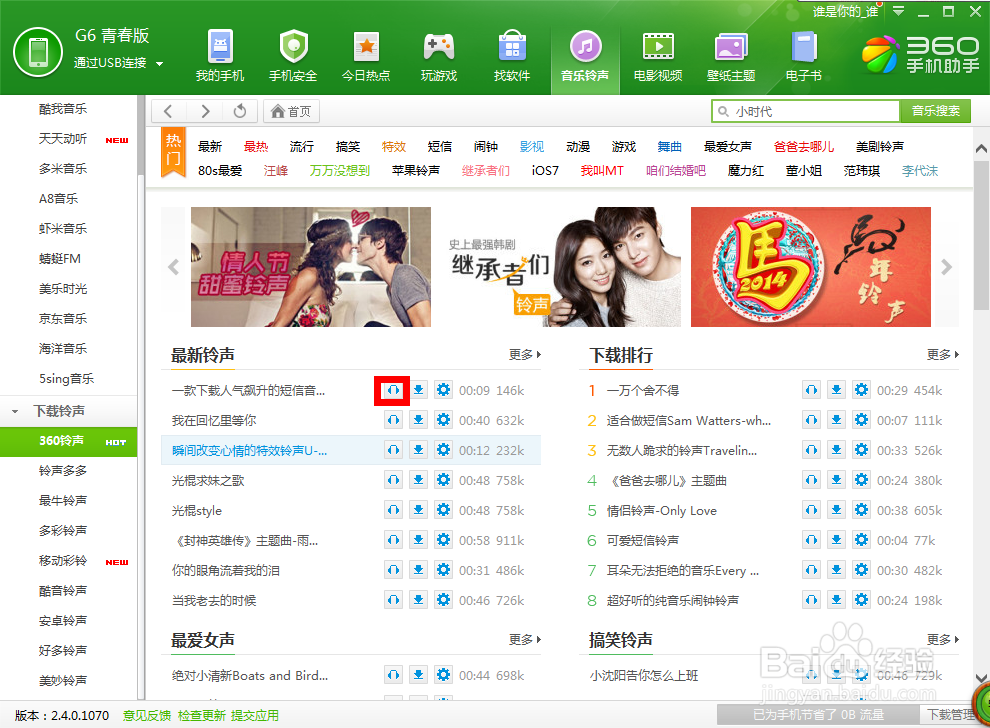Preview 超好听的纯音乐闹钟铃声 with headphone icon

click(x=811, y=600)
